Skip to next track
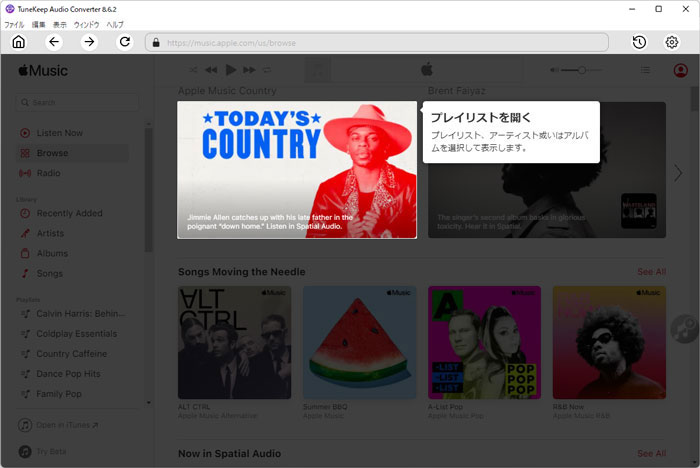Screen dimensions: 700x468 coord(249,70)
